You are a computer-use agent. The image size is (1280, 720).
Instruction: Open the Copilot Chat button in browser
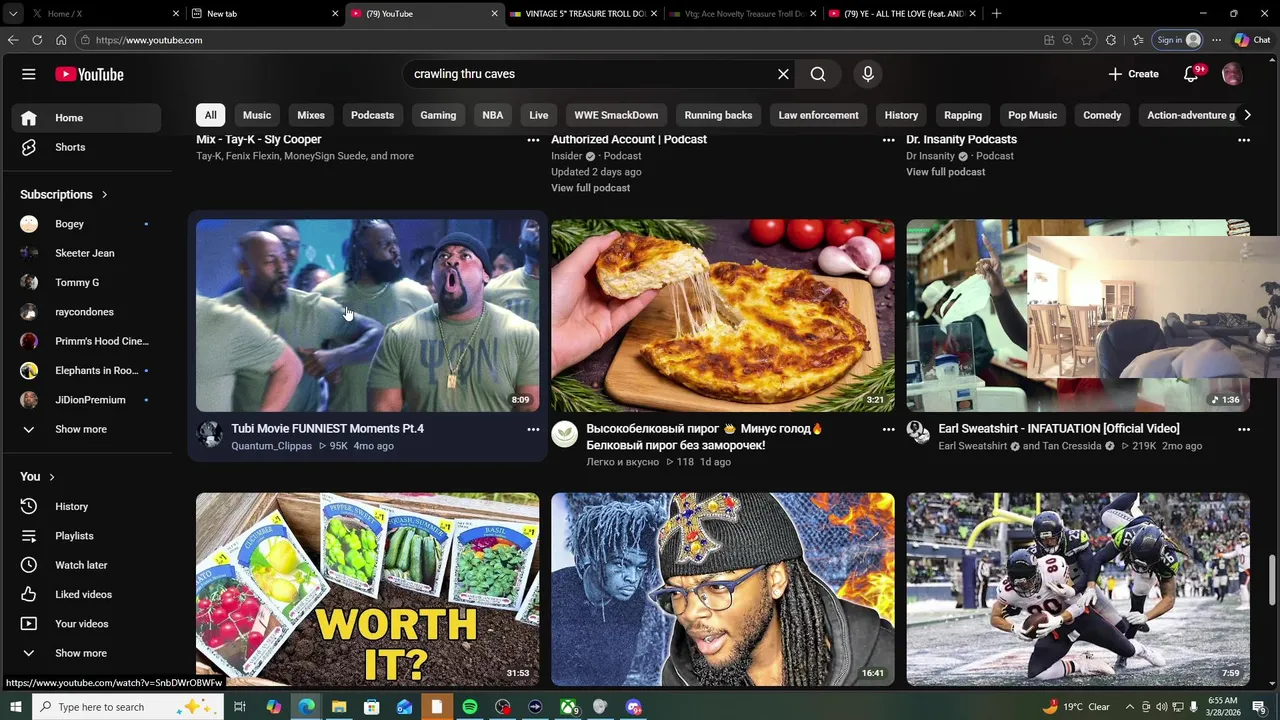coord(1252,40)
